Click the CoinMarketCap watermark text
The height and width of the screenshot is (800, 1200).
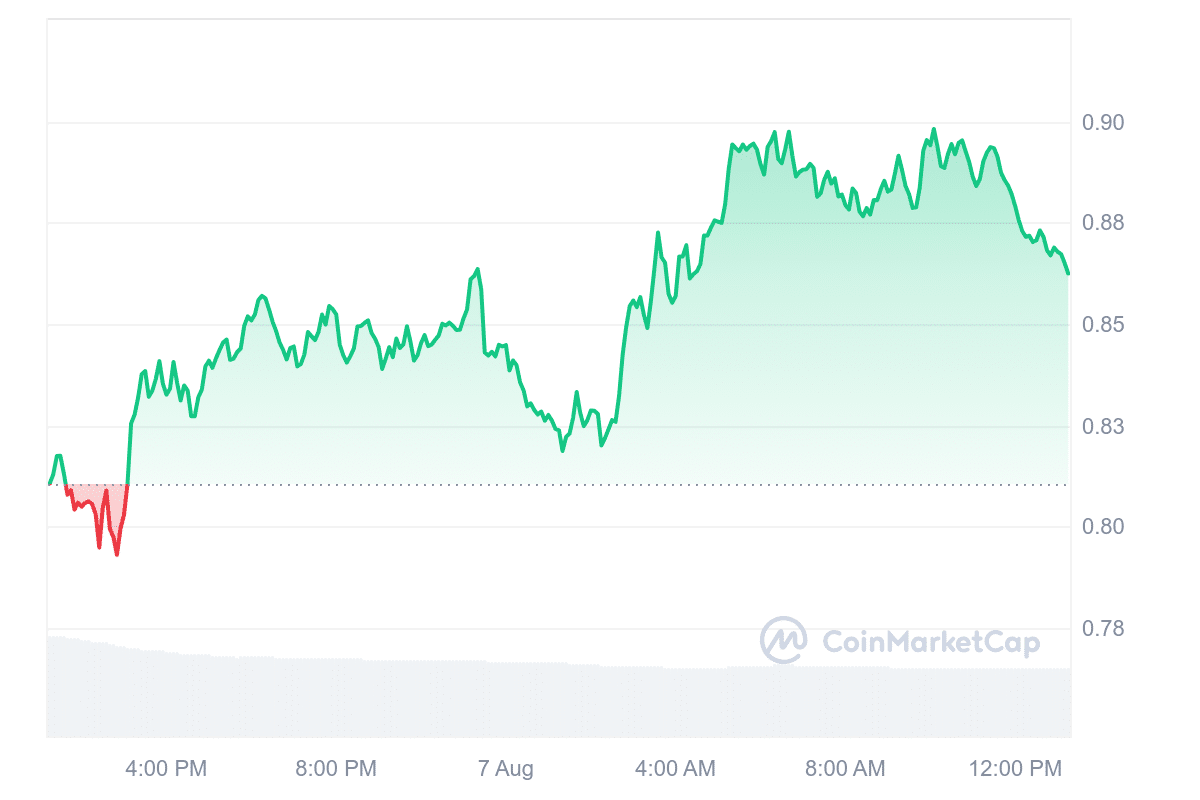(930, 642)
